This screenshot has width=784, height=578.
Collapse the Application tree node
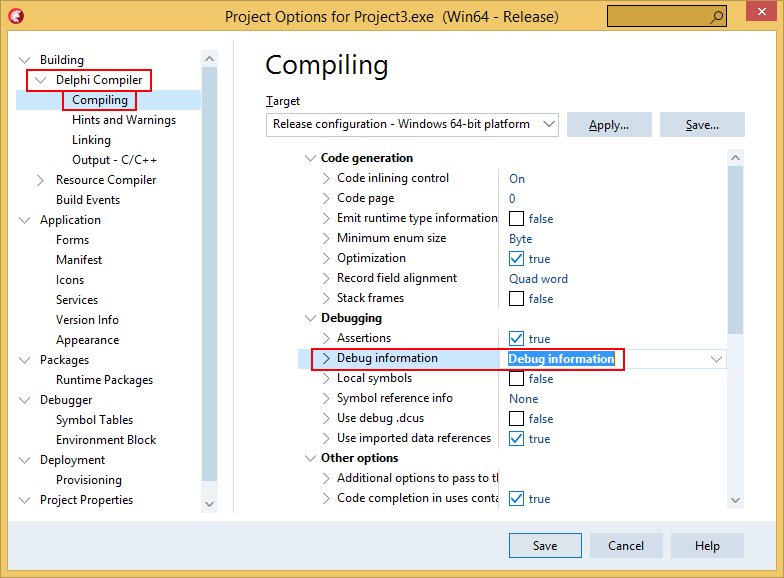tap(24, 220)
